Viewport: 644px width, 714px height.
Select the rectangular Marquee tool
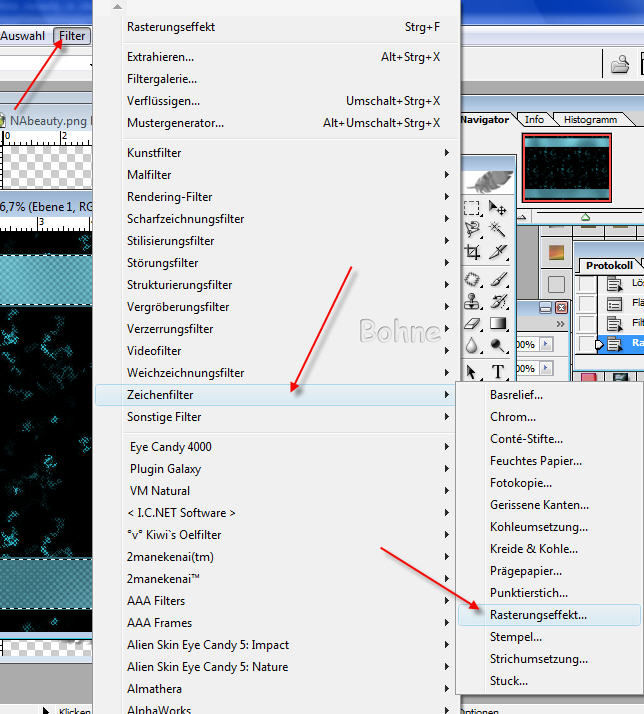click(x=472, y=209)
